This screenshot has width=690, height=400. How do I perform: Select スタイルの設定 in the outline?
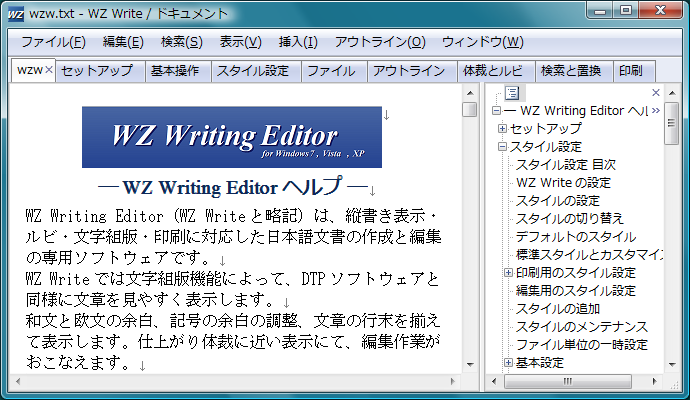click(x=558, y=201)
